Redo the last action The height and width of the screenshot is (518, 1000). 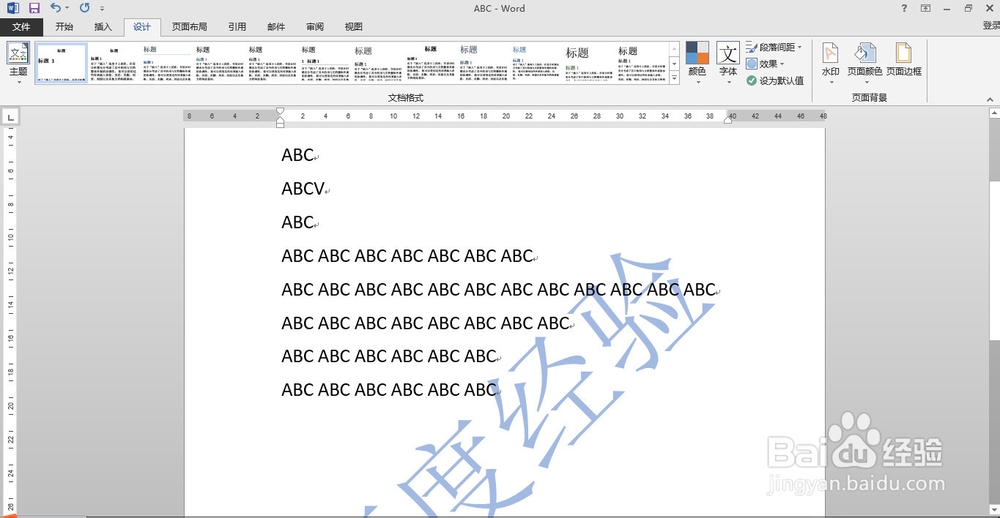click(x=84, y=8)
